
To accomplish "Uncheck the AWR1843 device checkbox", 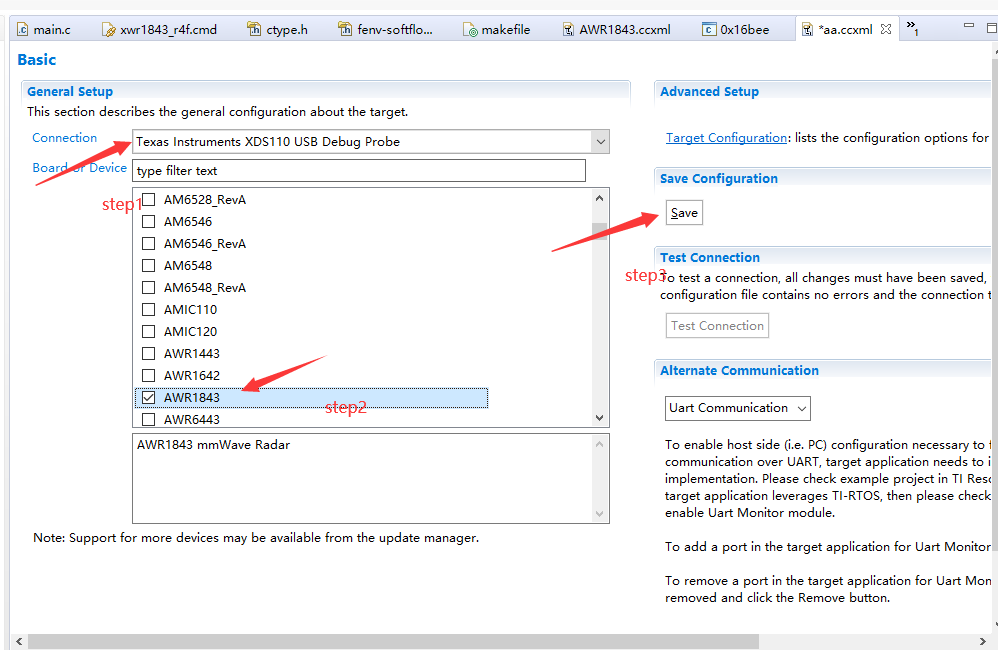I will 147,396.
